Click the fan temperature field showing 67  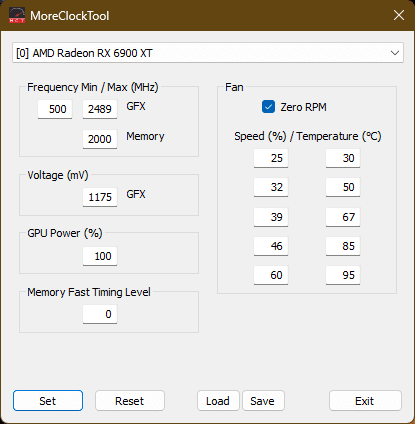point(343,217)
